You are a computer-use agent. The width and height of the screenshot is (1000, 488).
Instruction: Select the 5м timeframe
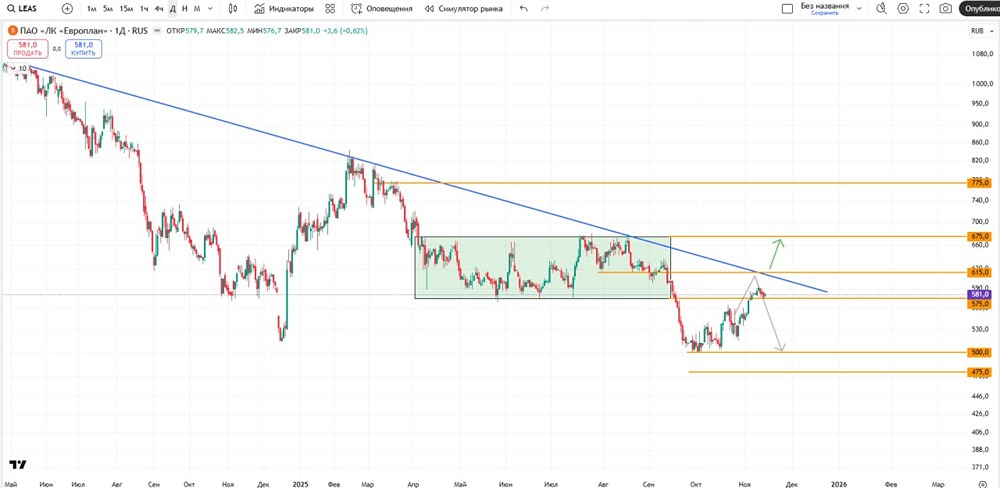[108, 9]
